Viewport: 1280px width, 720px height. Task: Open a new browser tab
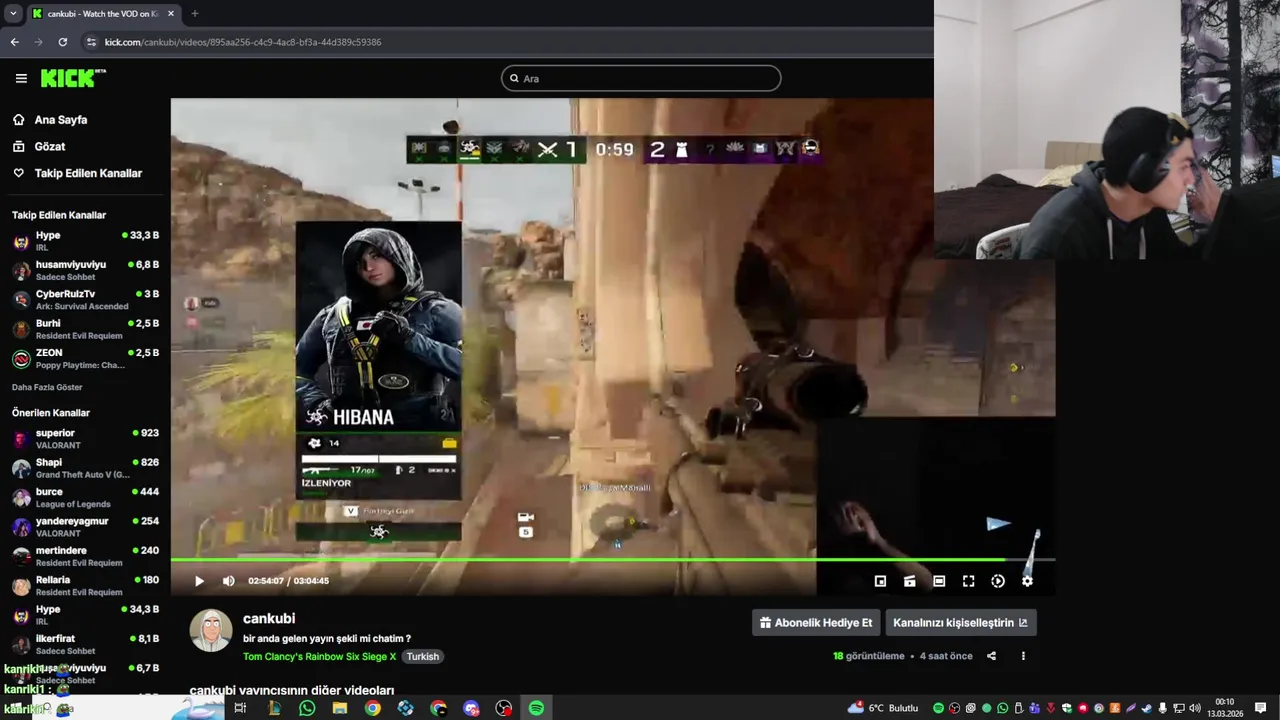195,14
